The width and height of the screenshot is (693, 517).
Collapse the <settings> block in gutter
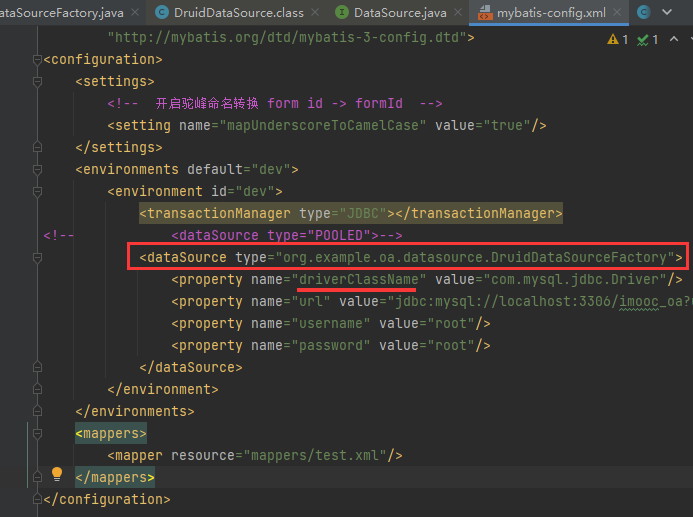(x=37, y=81)
